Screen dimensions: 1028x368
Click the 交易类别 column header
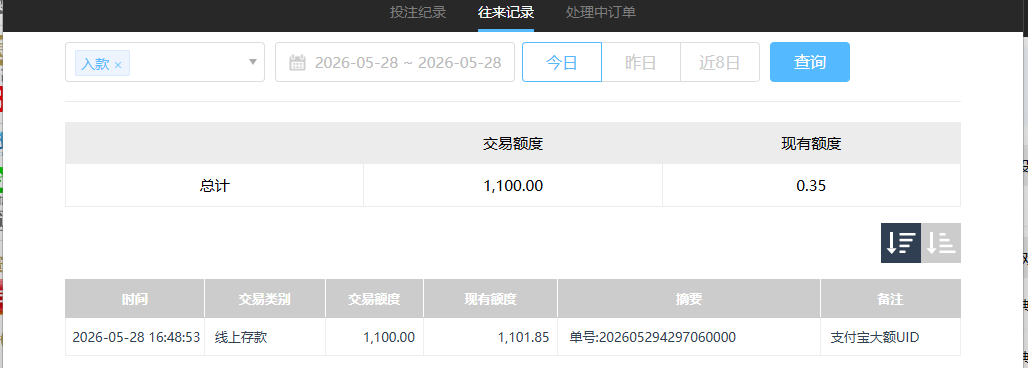pos(265,299)
